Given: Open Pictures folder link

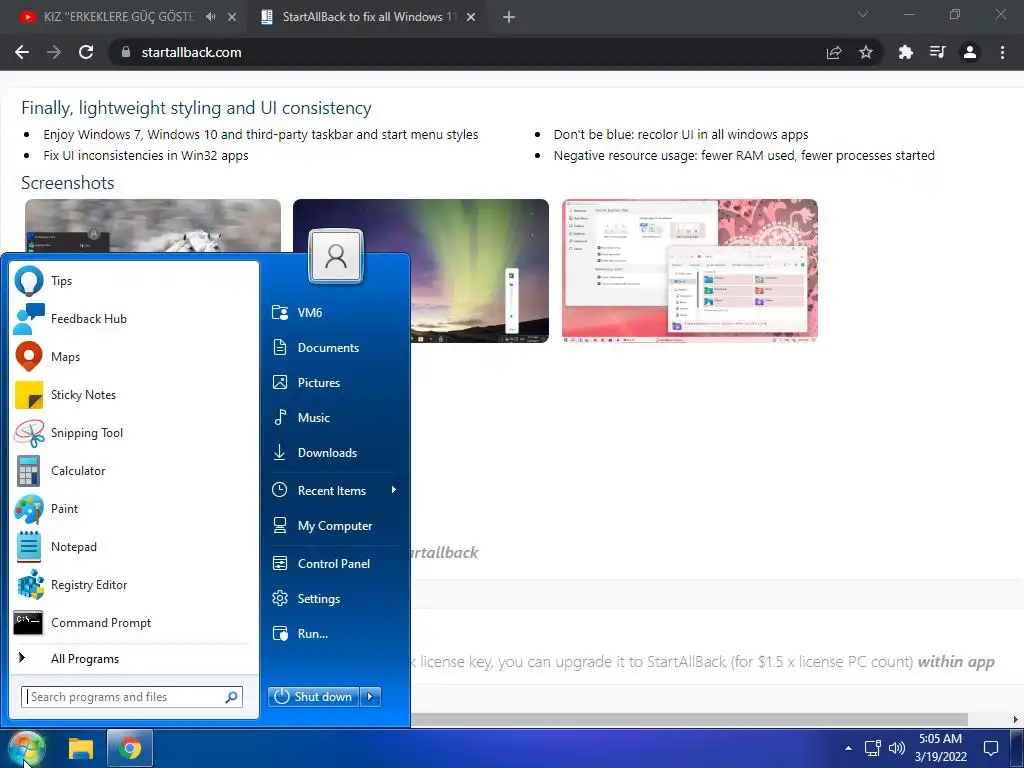Looking at the screenshot, I should click(x=334, y=383).
